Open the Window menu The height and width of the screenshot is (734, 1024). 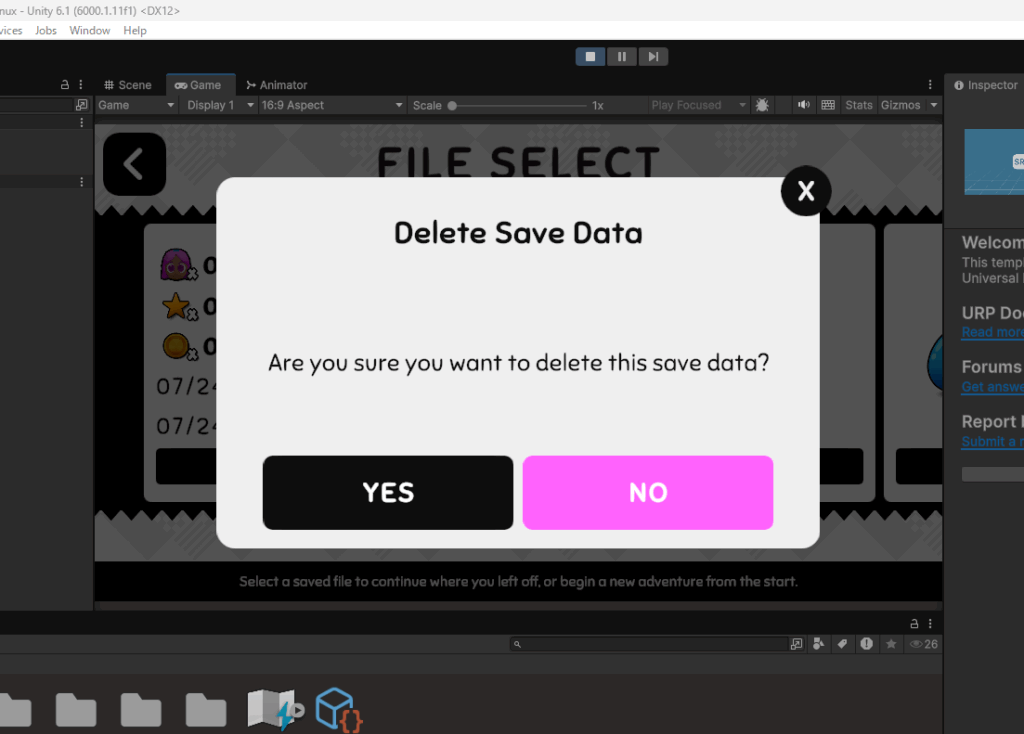pyautogui.click(x=89, y=31)
